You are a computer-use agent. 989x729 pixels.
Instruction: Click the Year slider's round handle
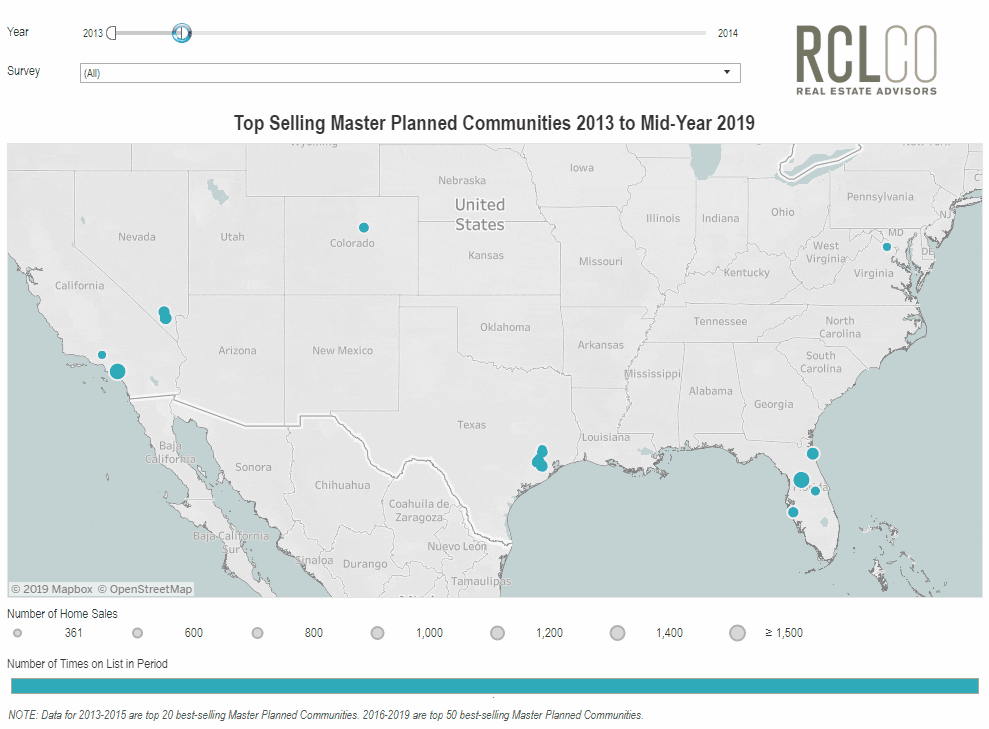coord(182,33)
